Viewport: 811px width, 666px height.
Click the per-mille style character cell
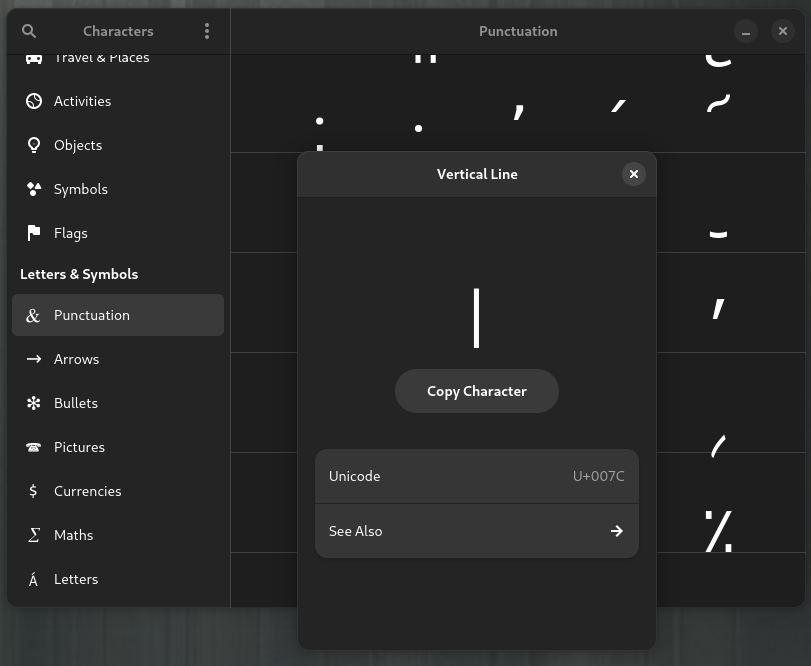tap(718, 531)
